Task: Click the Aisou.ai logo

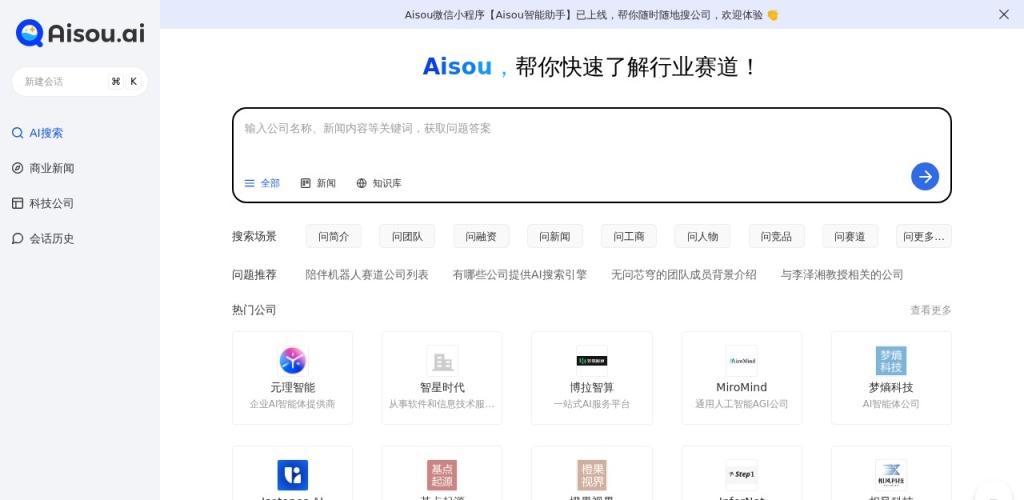Action: 80,33
